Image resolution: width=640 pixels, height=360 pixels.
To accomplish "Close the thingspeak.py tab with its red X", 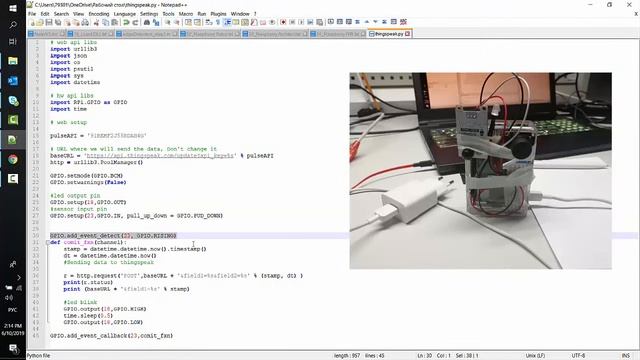I will point(407,34).
